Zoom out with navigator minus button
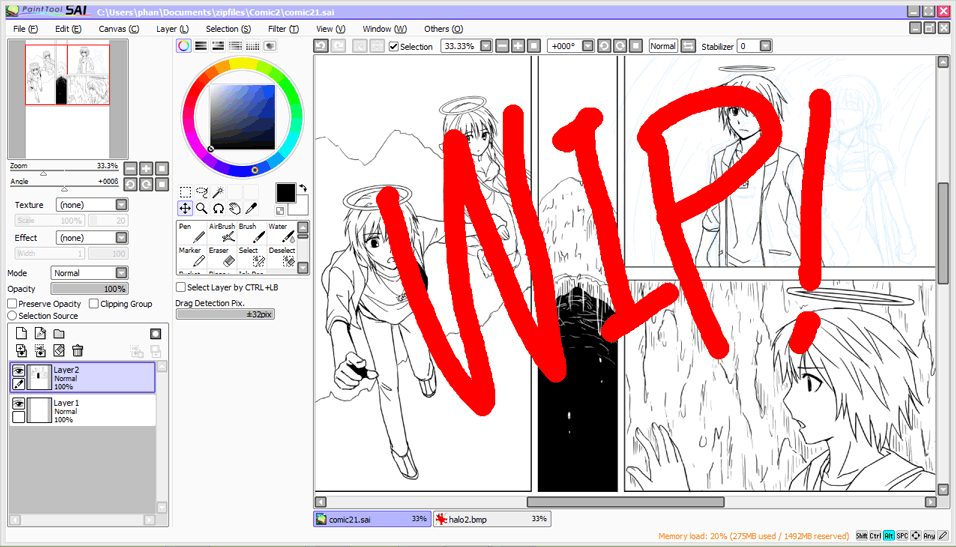The height and width of the screenshot is (547, 956). coord(130,169)
